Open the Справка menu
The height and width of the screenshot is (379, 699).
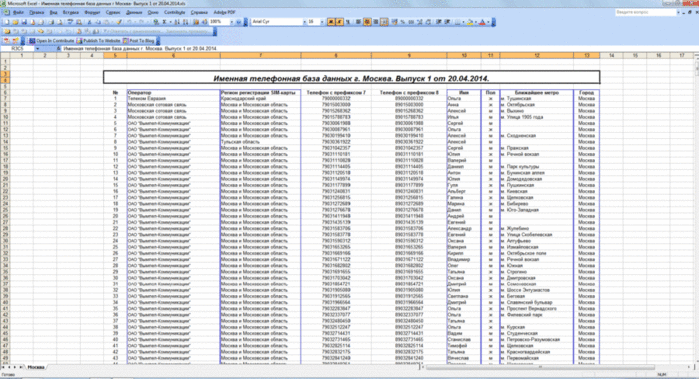[x=199, y=12]
